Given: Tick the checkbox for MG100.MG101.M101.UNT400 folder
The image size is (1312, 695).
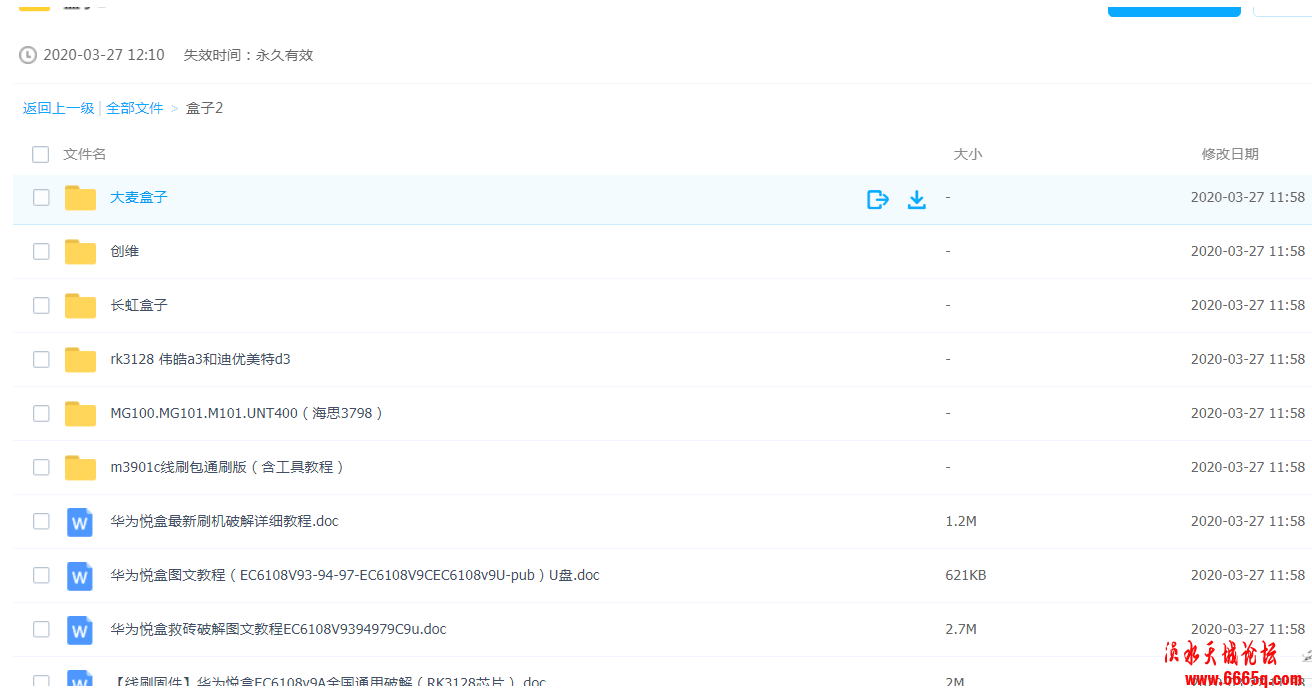Looking at the screenshot, I should click(41, 413).
